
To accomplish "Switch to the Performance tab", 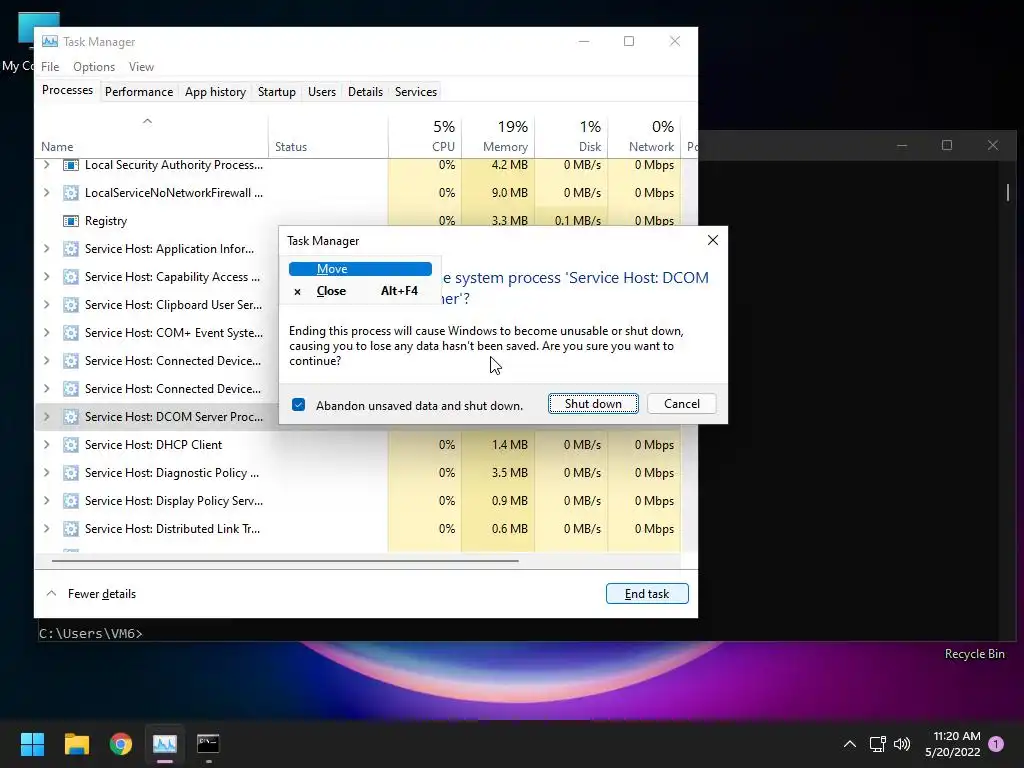I will (139, 92).
